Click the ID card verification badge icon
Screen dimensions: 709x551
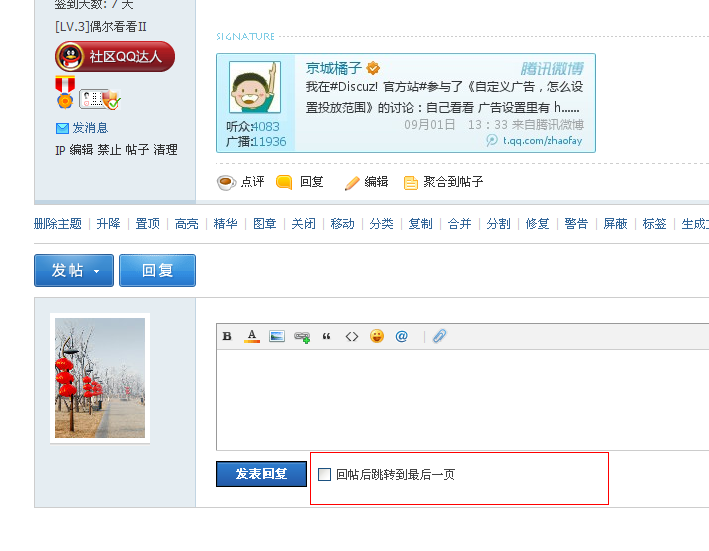[x=100, y=99]
